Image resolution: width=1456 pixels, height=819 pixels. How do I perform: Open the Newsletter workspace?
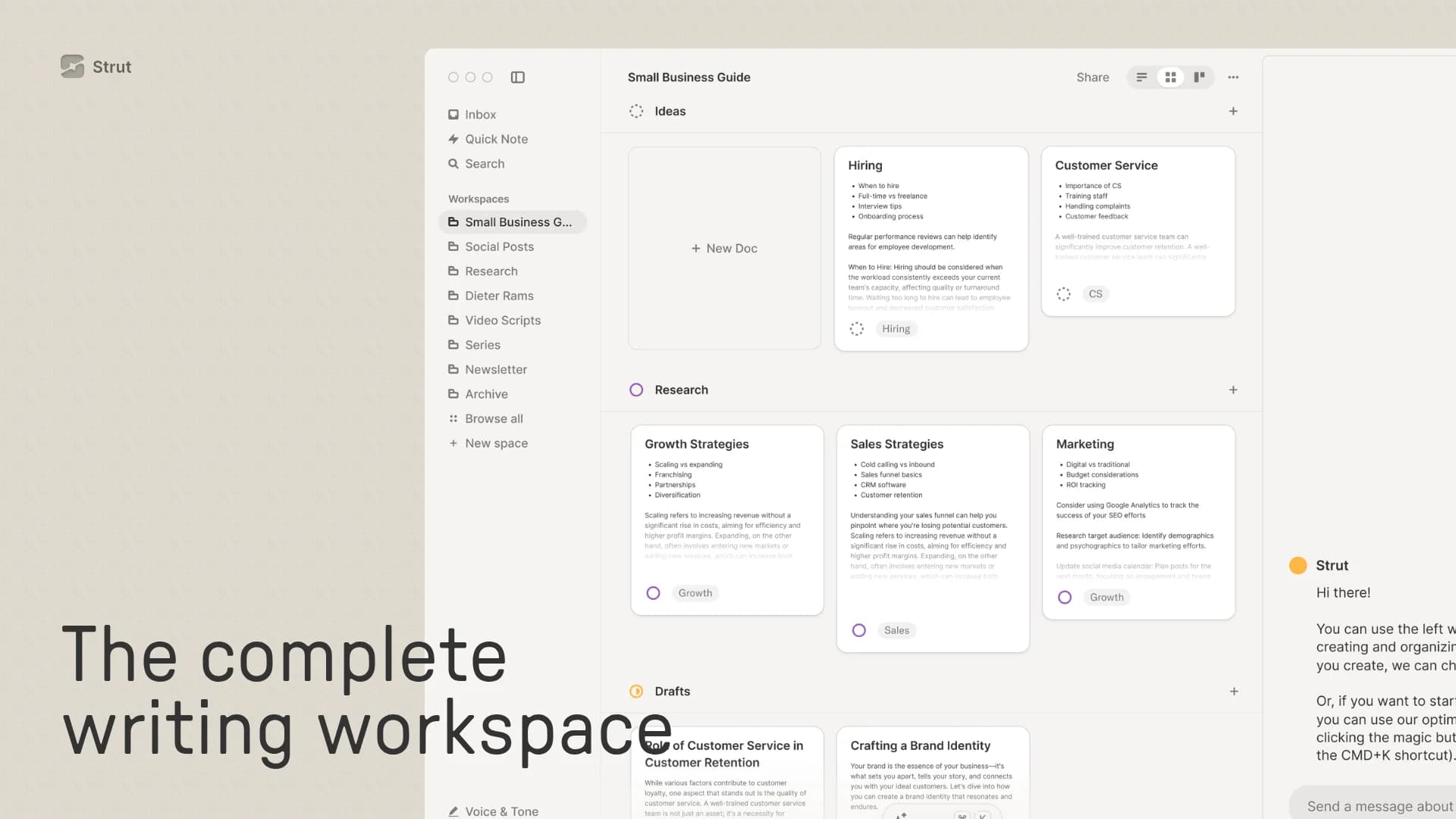point(488,369)
